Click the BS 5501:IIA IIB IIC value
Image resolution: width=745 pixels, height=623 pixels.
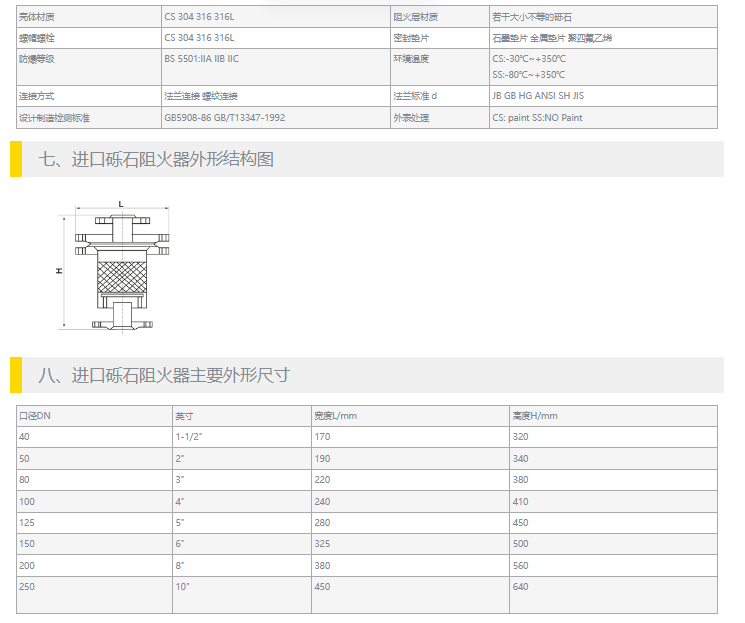(x=201, y=59)
